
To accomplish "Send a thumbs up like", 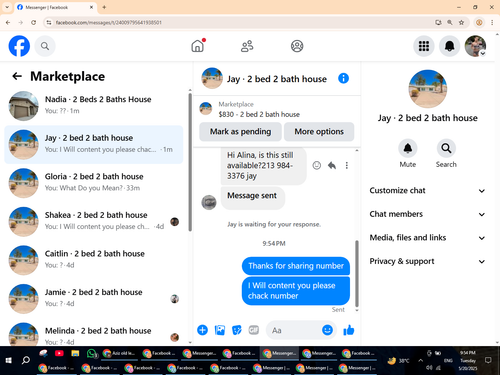I will pyautogui.click(x=349, y=330).
